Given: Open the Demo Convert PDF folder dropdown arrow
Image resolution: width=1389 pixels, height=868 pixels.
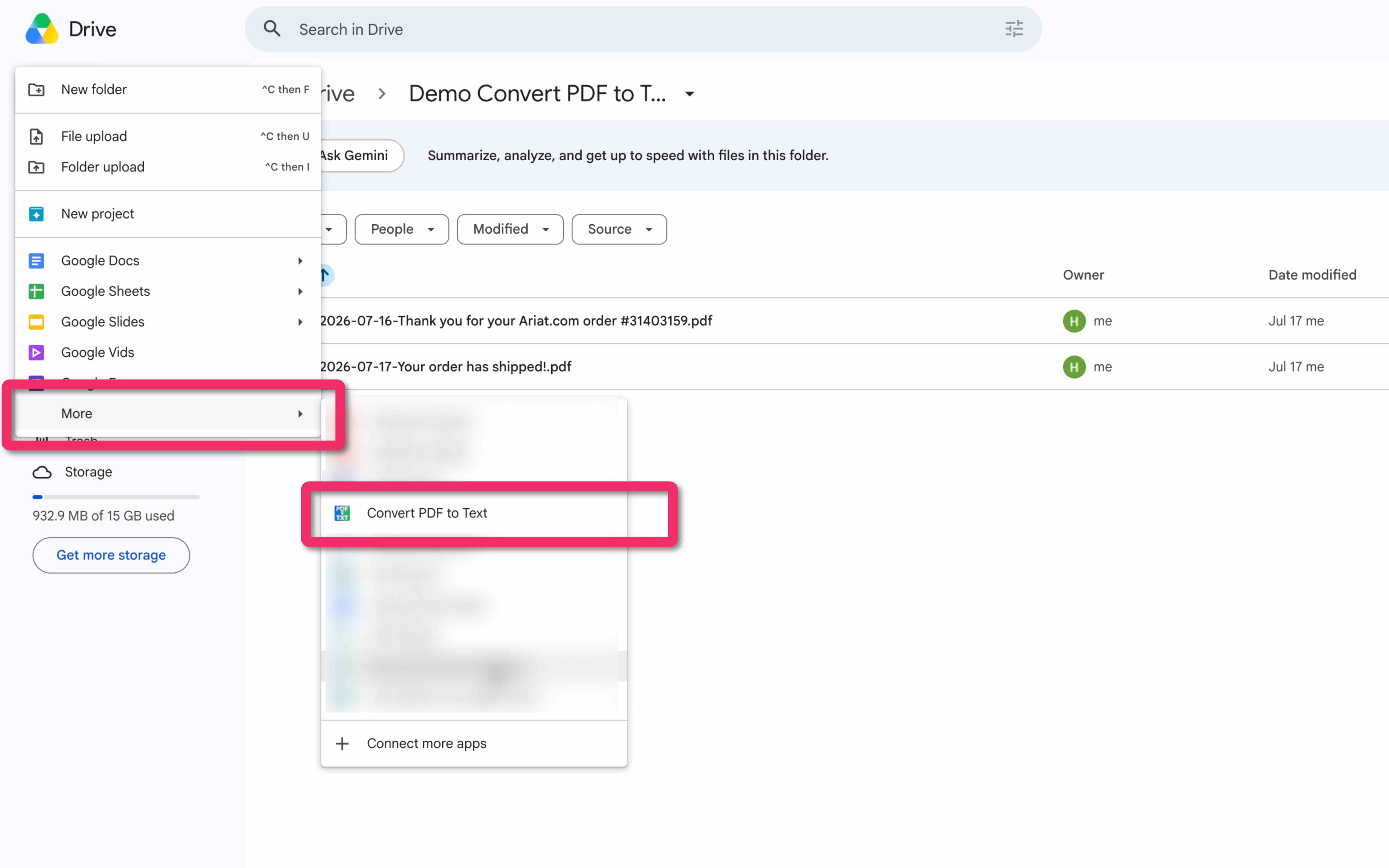Looking at the screenshot, I should click(690, 94).
